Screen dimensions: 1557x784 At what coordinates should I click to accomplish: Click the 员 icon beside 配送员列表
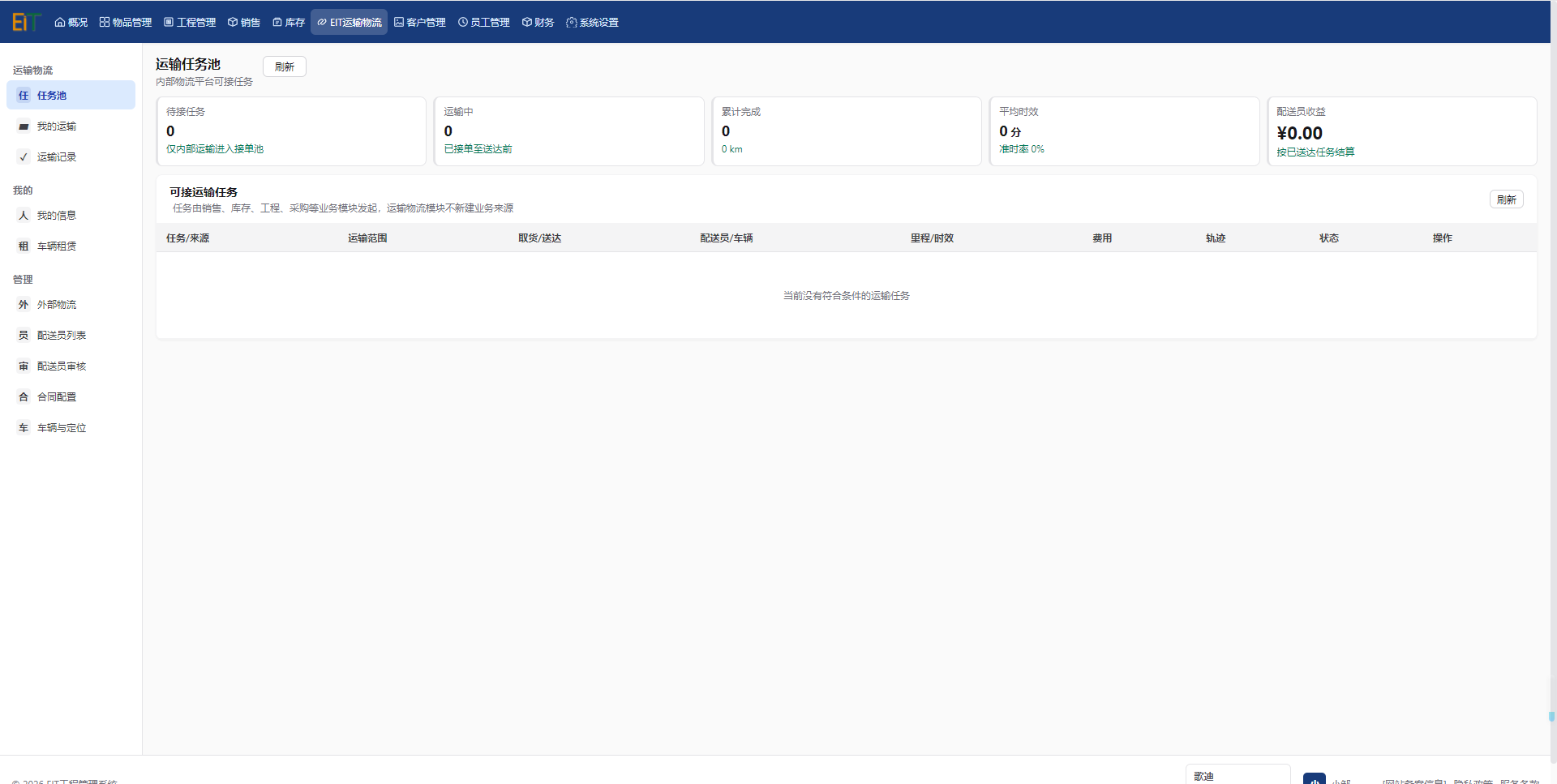pos(24,335)
